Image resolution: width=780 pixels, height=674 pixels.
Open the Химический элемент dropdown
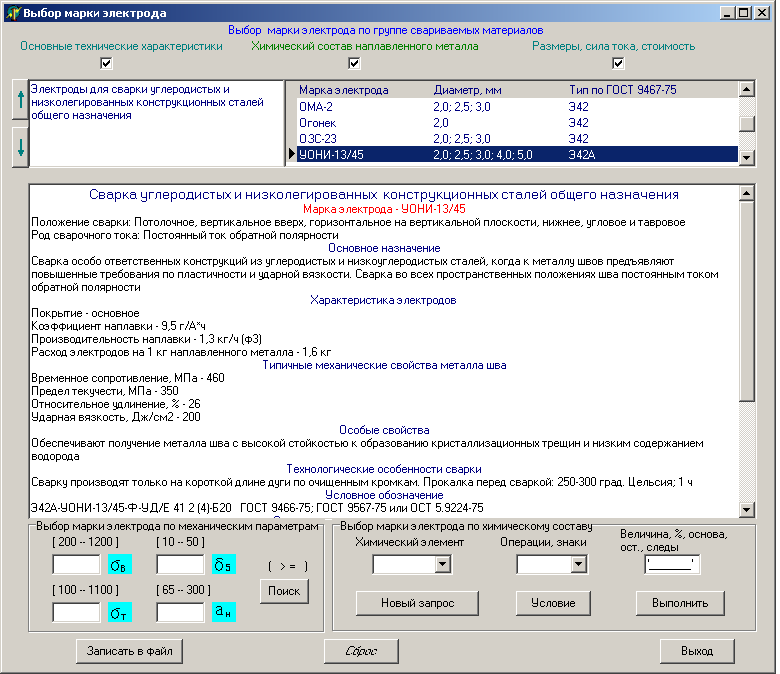[442, 564]
